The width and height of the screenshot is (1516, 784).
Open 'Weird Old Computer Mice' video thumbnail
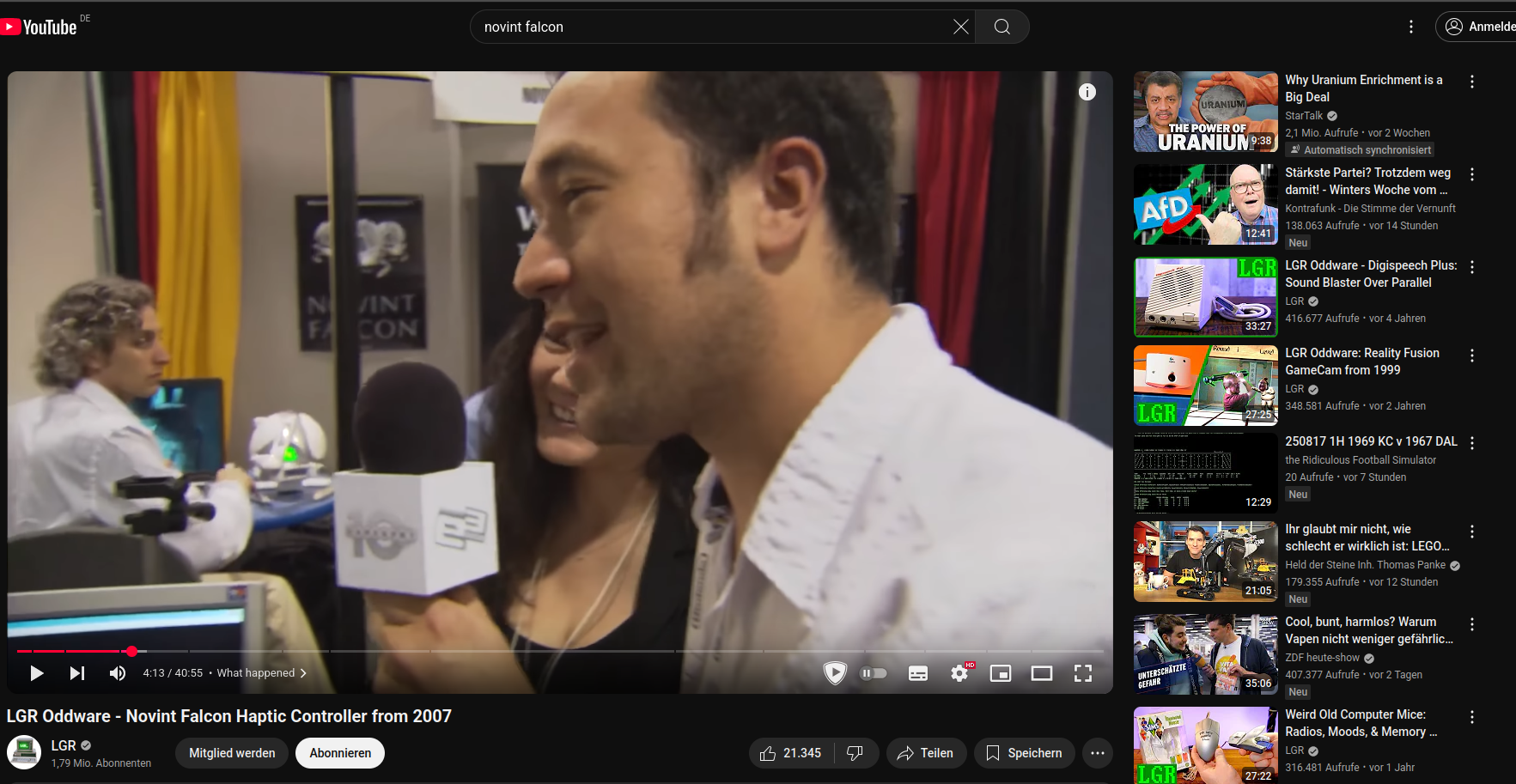[x=1206, y=745]
